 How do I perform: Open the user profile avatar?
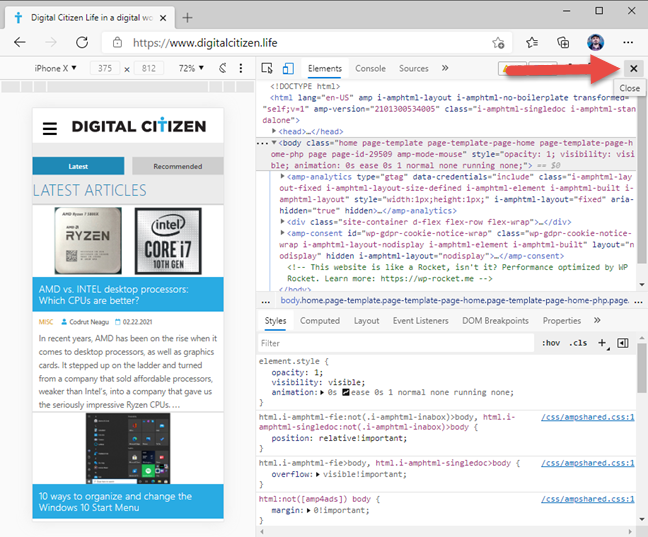coord(595,42)
